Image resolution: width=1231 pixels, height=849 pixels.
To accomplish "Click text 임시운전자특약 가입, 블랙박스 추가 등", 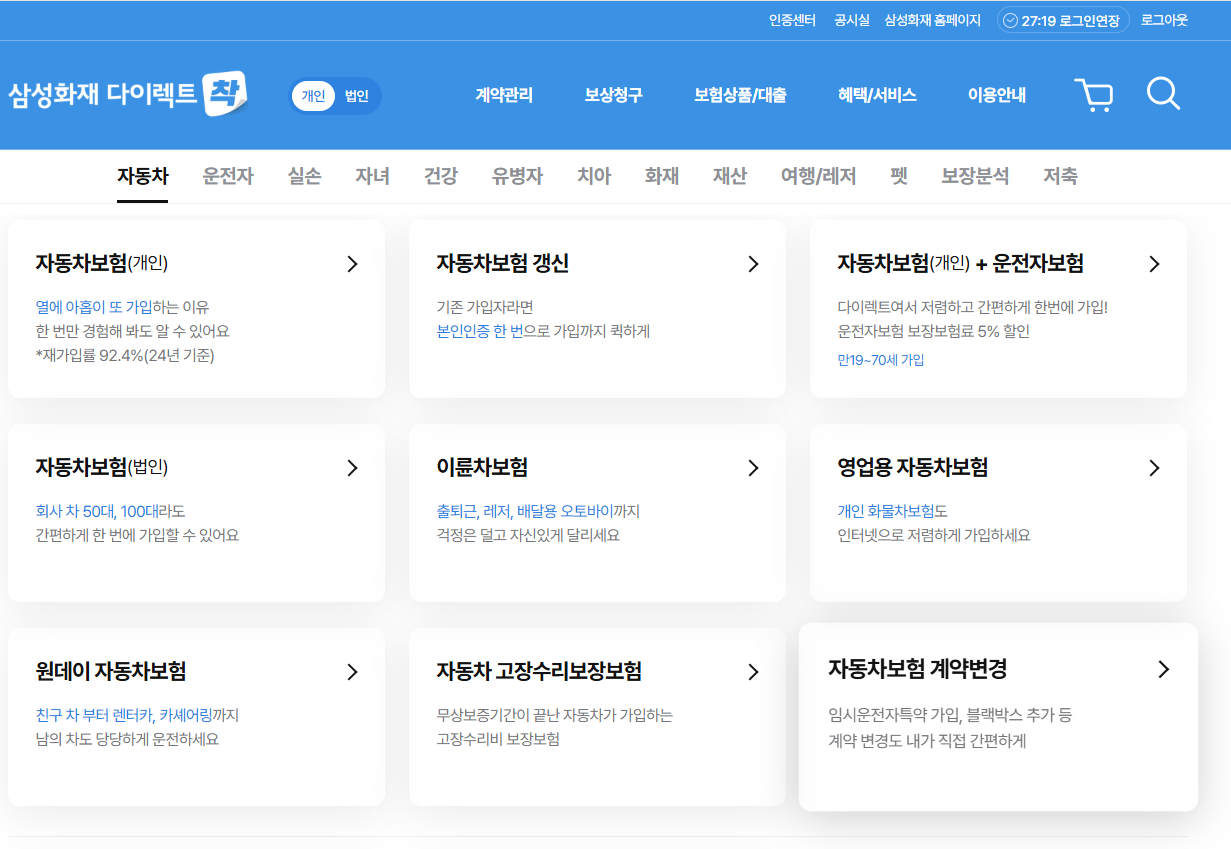I will click(x=950, y=716).
